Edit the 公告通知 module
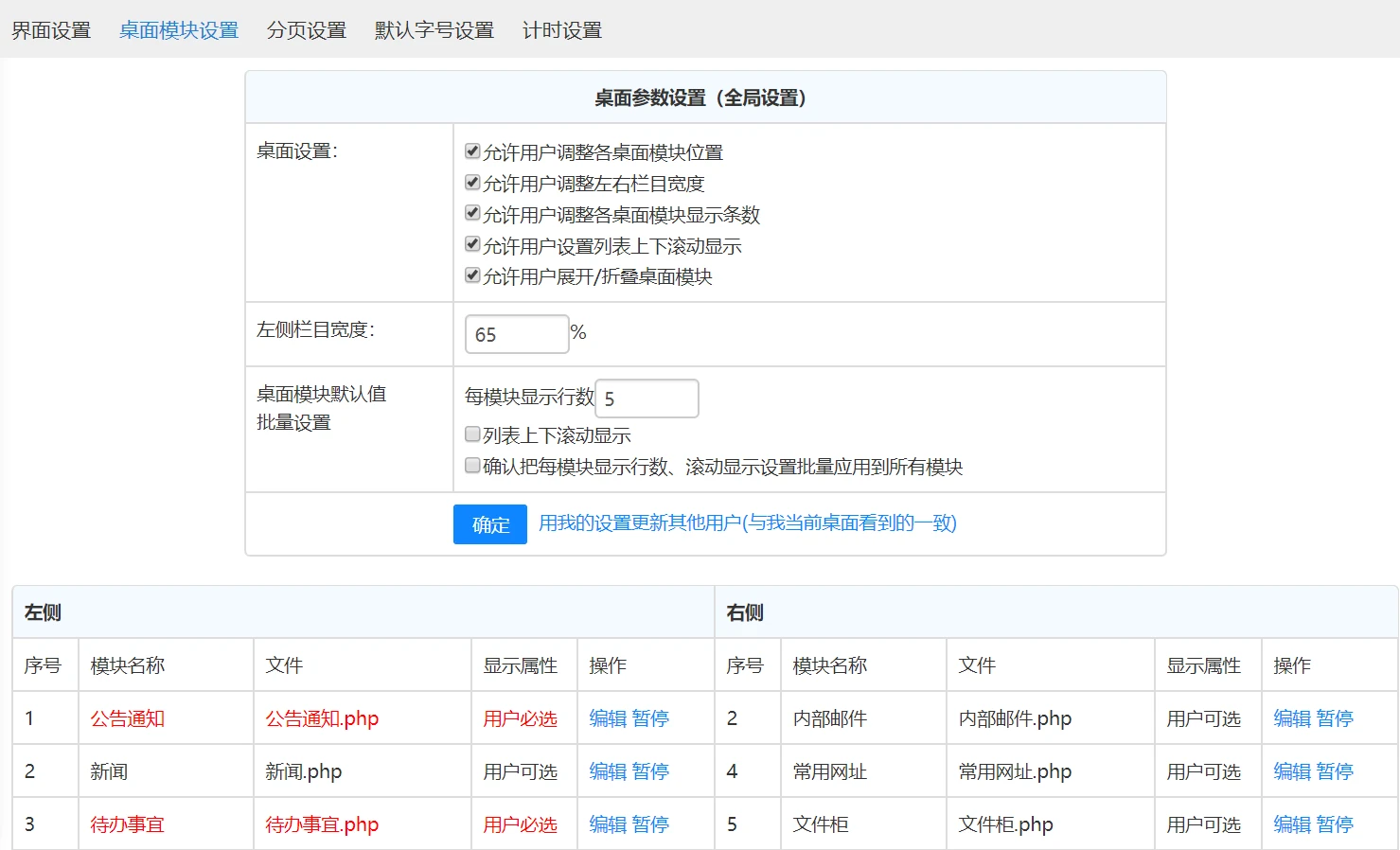The width and height of the screenshot is (1400, 850). (607, 718)
